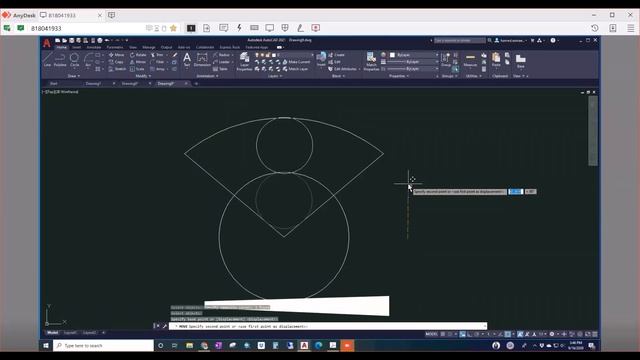Toggle AnyDesk privacy mode icon
The image size is (640, 360).
(x=285, y=28)
